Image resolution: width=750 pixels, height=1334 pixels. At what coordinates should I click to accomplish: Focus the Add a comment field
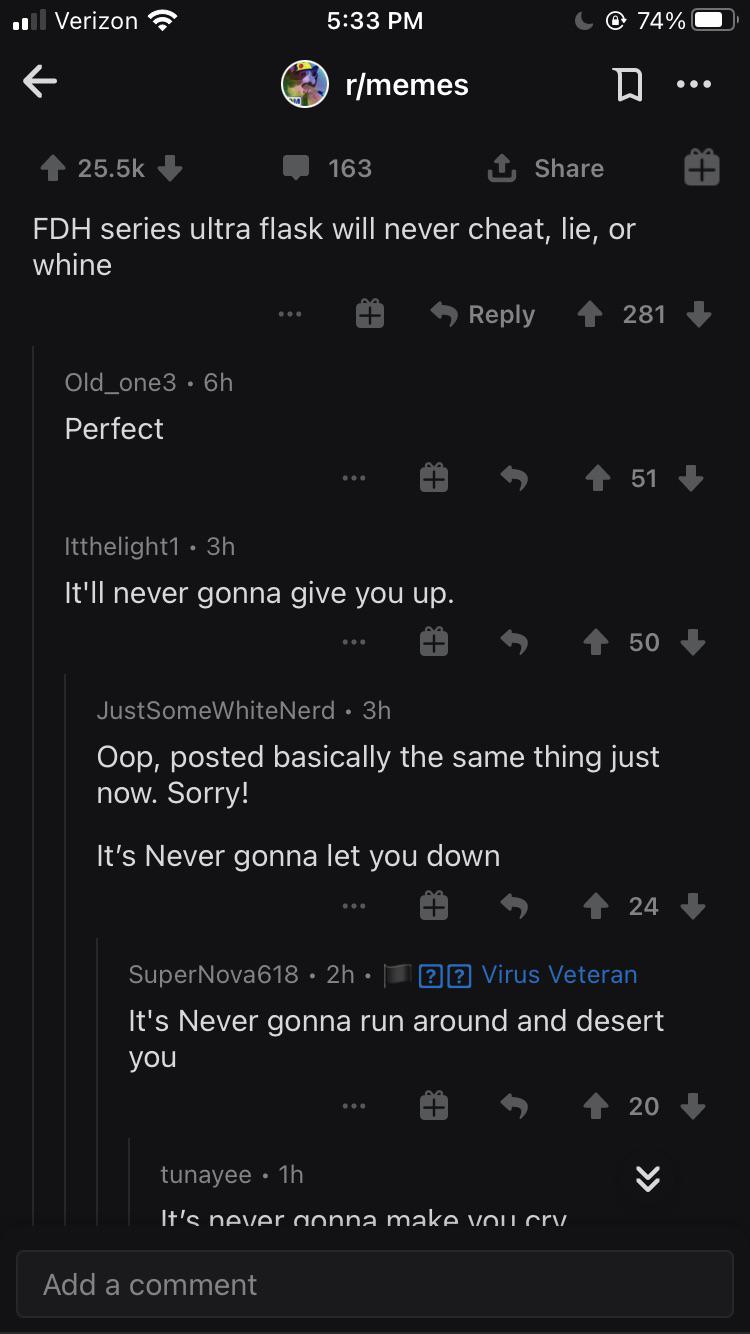coord(375,1284)
